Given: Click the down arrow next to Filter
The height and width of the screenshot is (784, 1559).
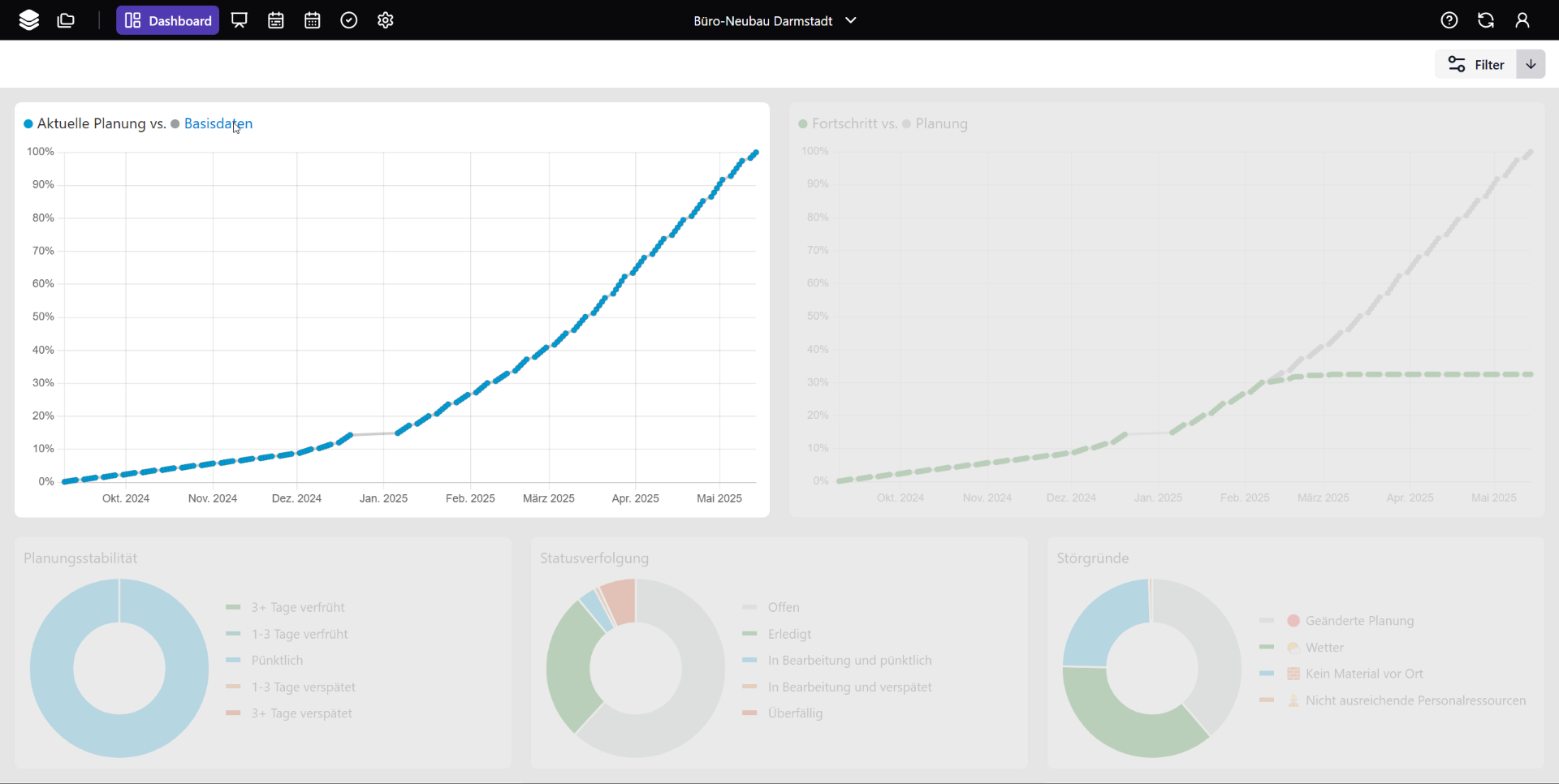Looking at the screenshot, I should coord(1531,65).
